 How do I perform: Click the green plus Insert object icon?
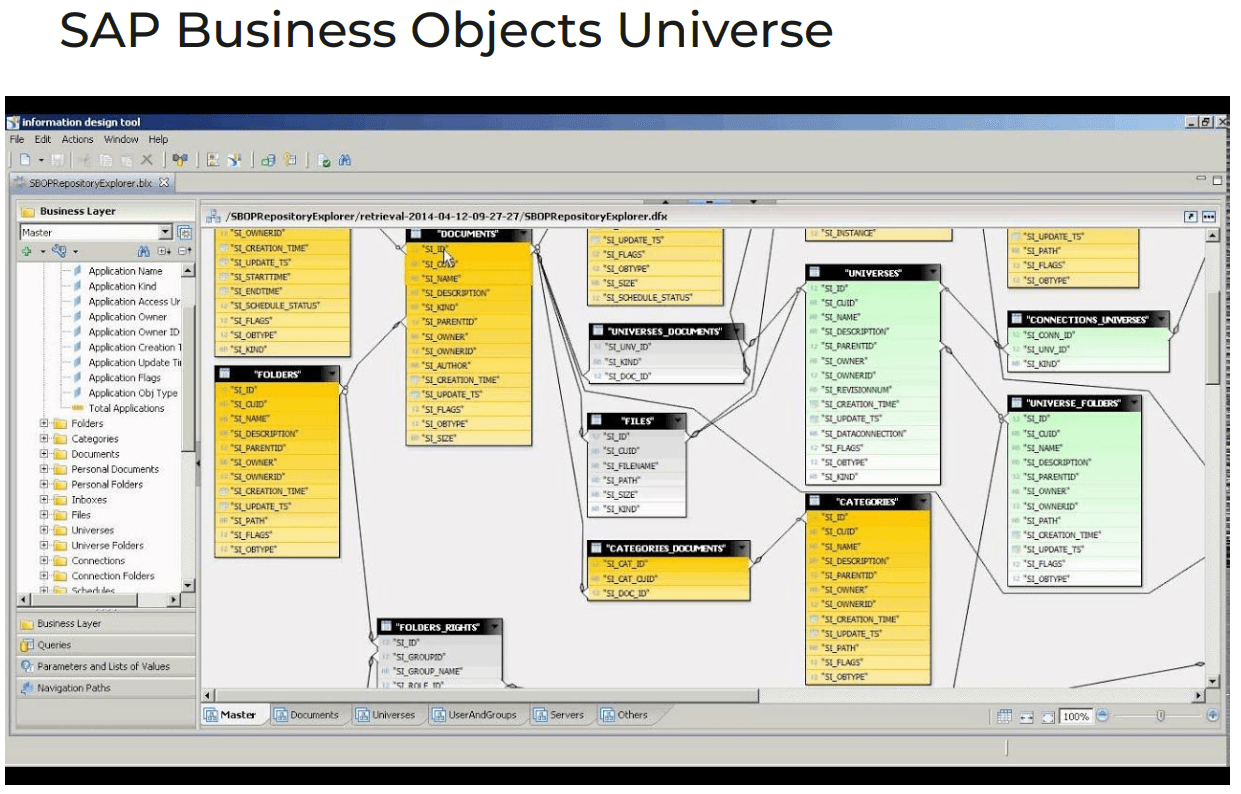point(26,251)
